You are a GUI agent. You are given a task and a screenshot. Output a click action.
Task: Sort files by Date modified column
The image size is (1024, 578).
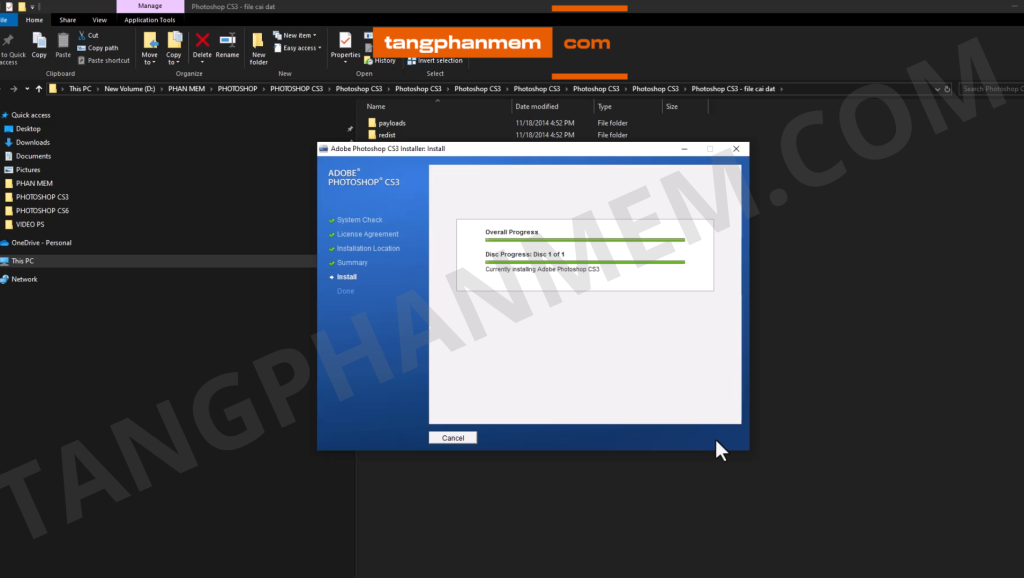tap(537, 106)
